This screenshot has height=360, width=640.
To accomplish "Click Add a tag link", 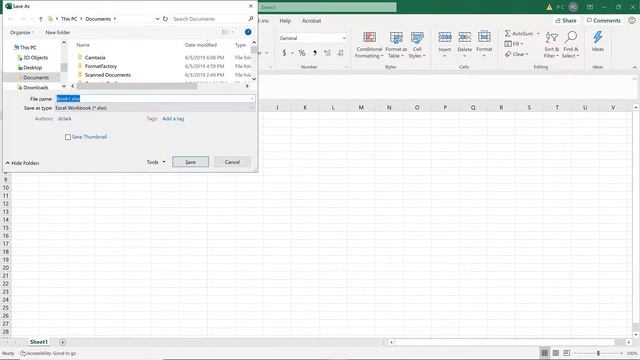I will pos(173,119).
